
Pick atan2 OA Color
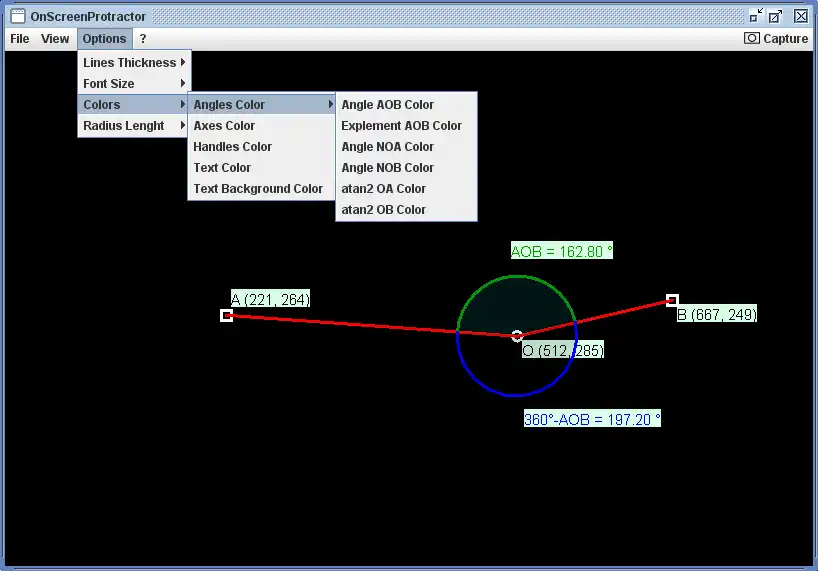pos(406,189)
